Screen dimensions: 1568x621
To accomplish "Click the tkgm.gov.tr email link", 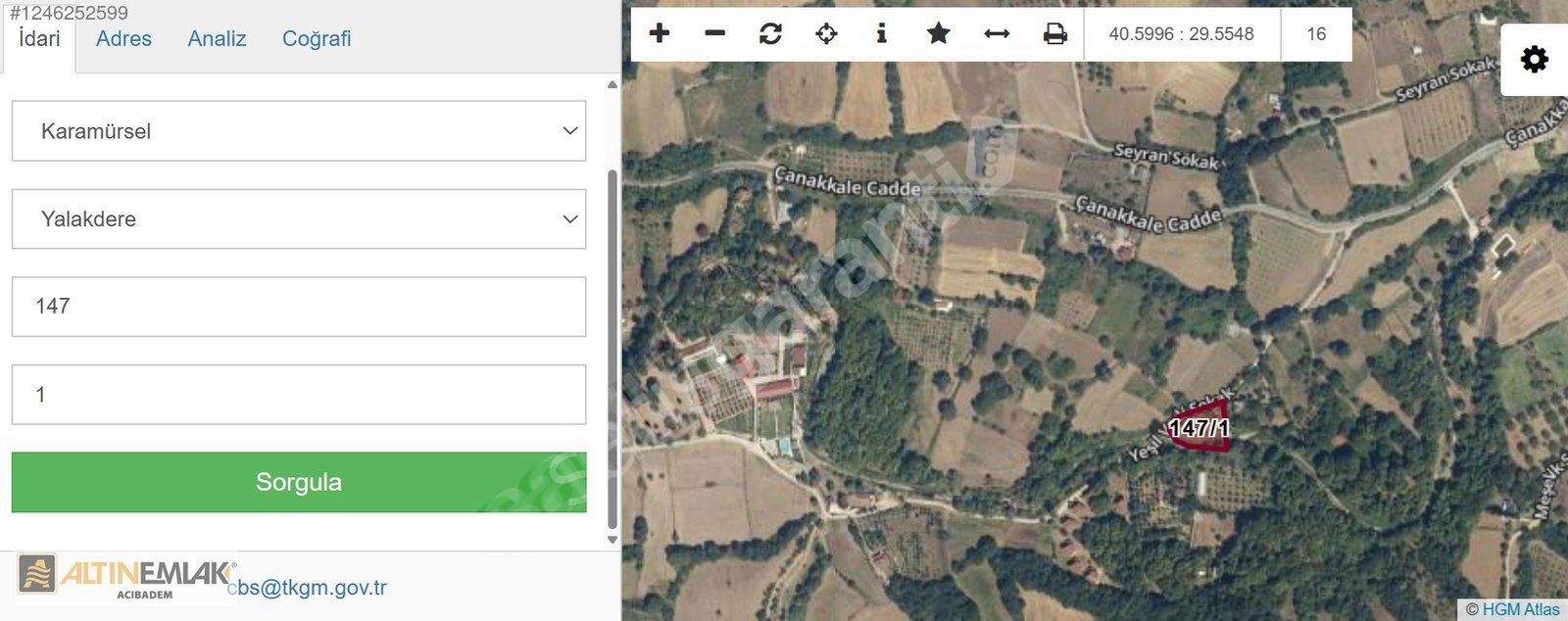I will (309, 588).
